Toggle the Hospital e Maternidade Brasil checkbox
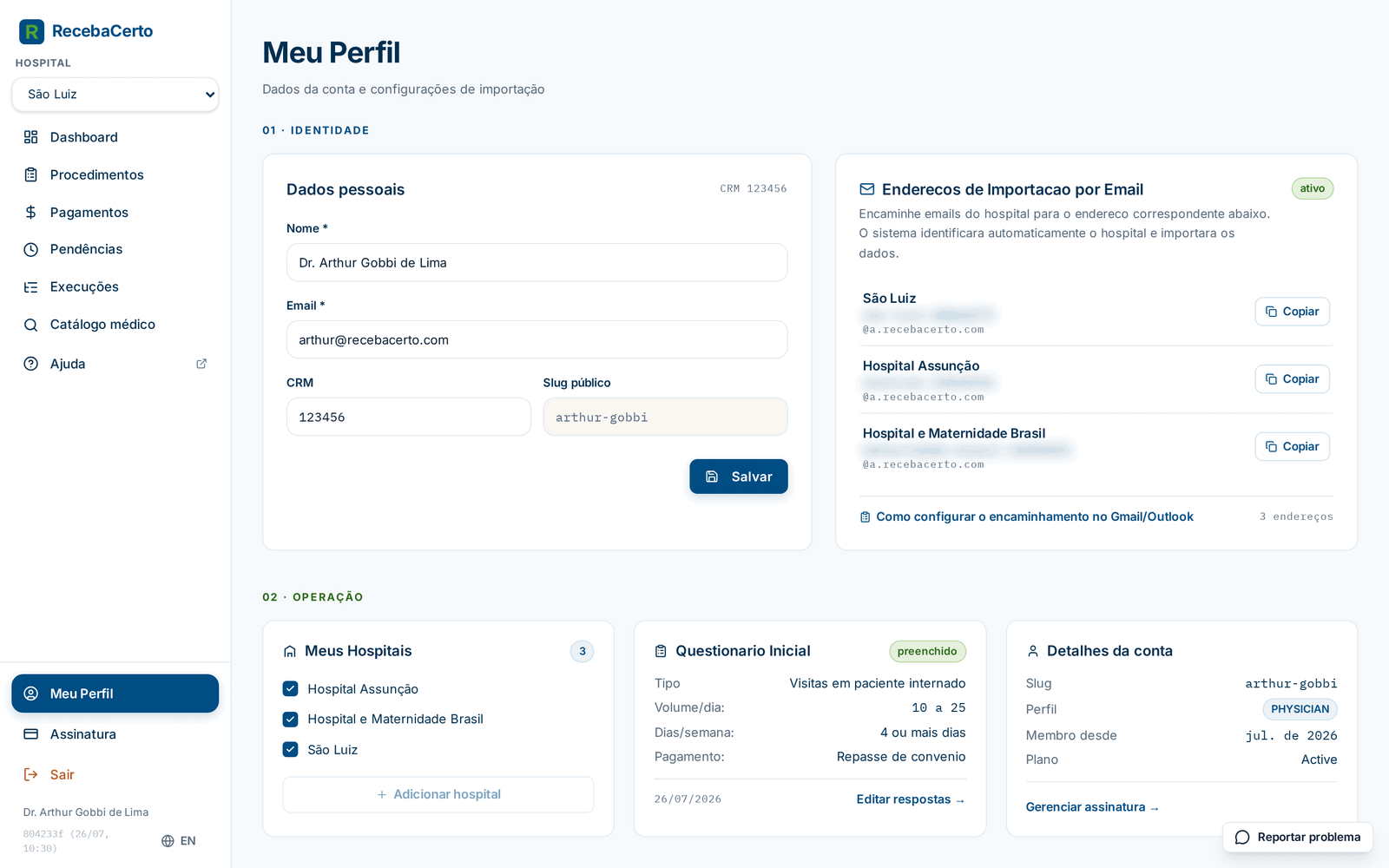Screen dimensions: 1389x868 tap(291, 719)
